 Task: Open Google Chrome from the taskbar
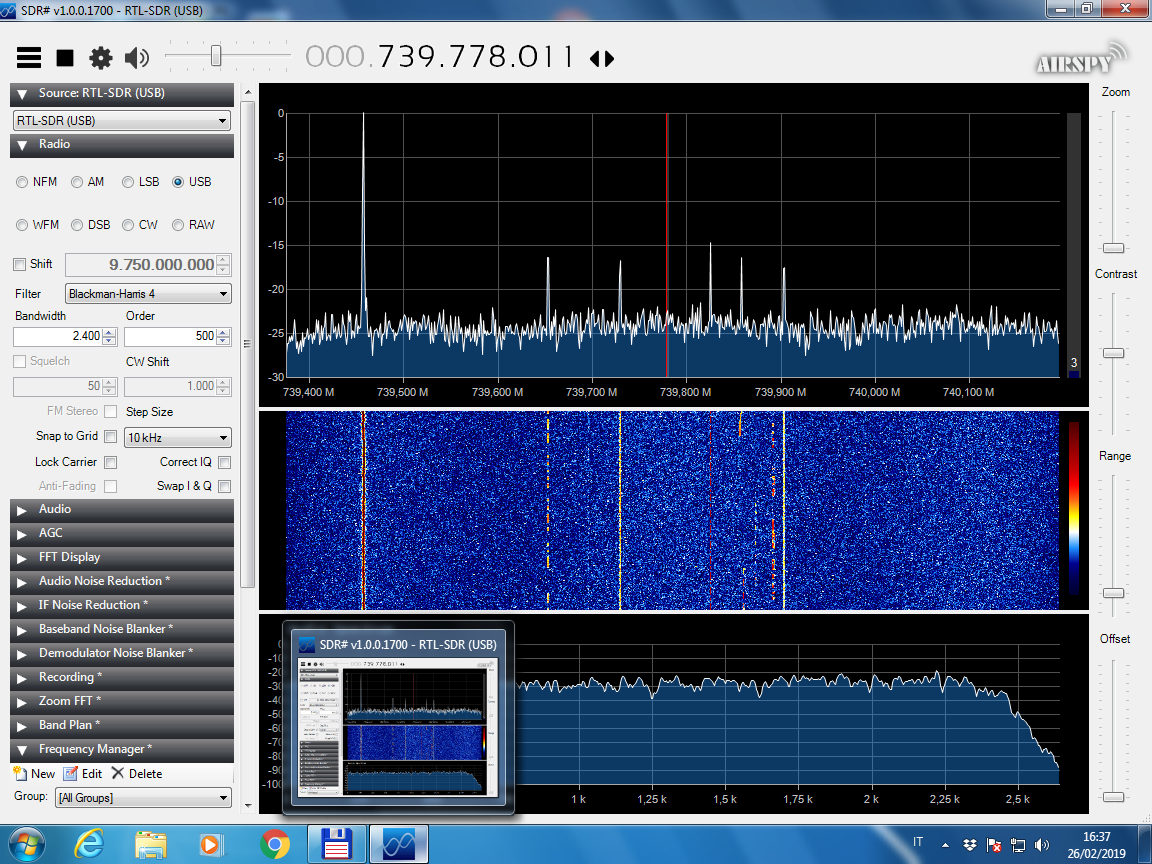click(274, 844)
